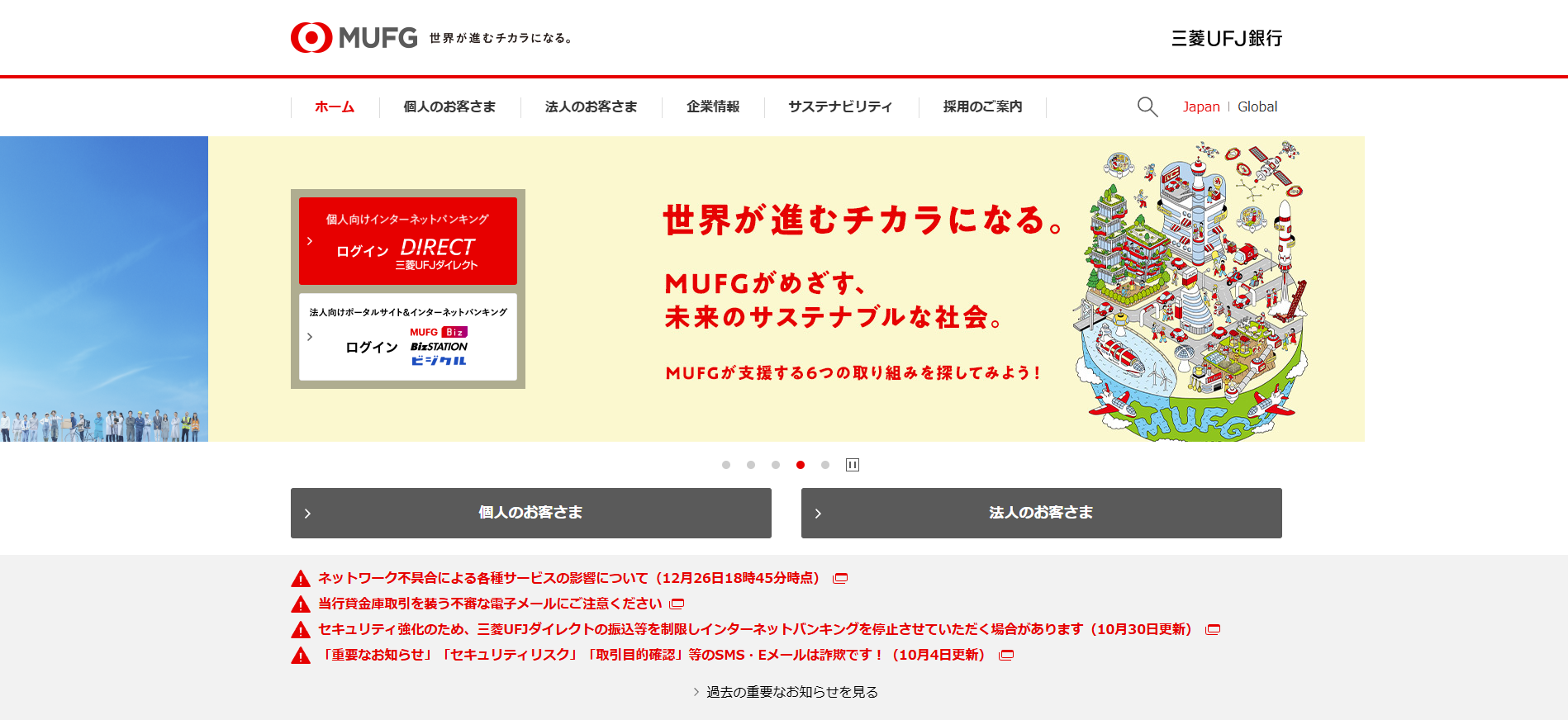Click the 三菱UFJ銀行 logo at top right
Screen dimensions: 1568x720
pos(1226,38)
